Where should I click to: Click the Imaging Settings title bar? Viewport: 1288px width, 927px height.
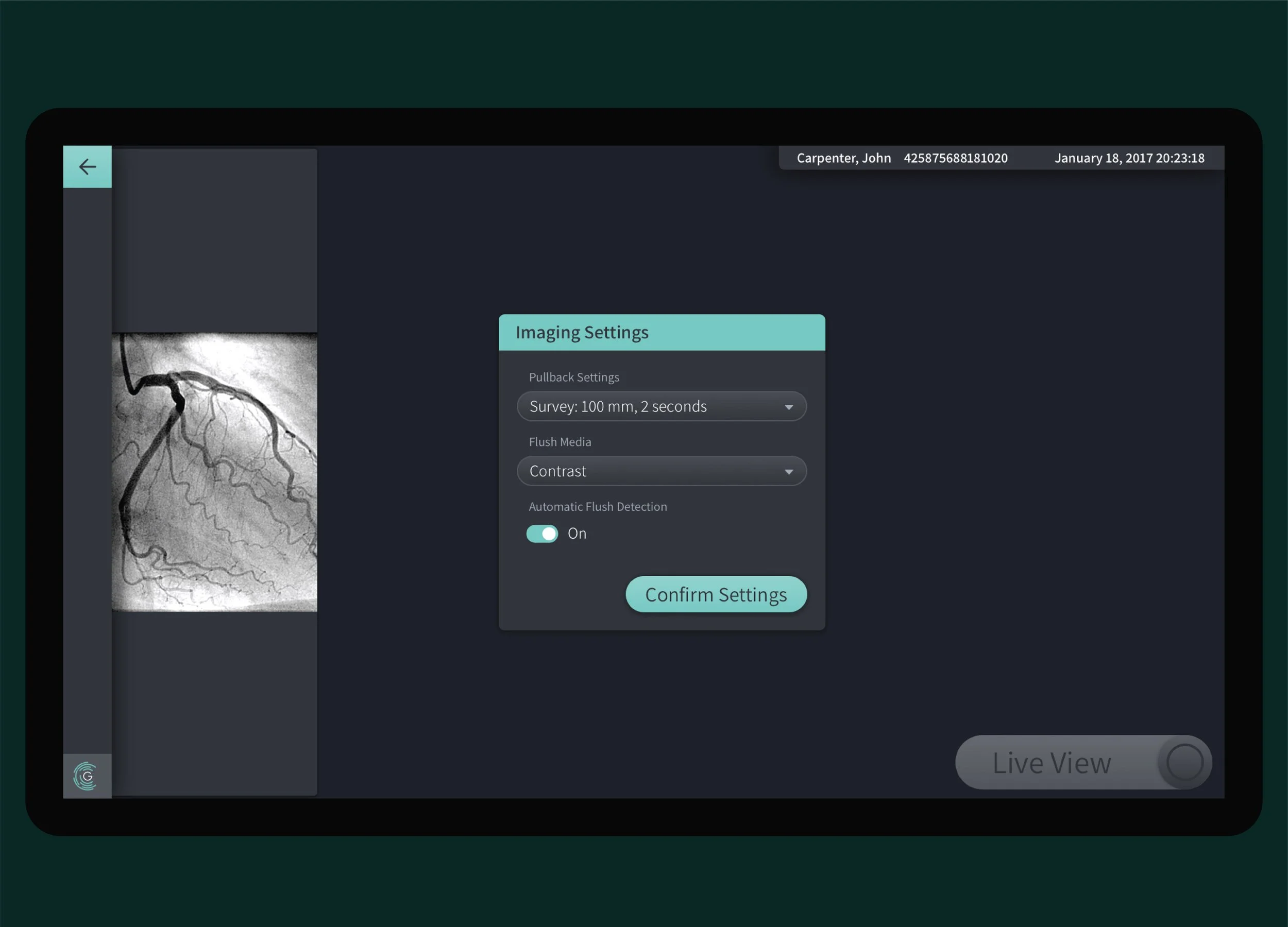click(661, 332)
